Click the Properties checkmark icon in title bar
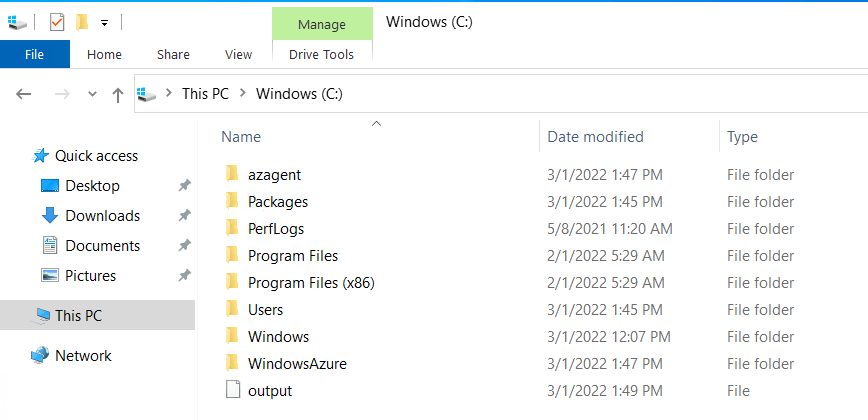This screenshot has height=420, width=868. 57,22
